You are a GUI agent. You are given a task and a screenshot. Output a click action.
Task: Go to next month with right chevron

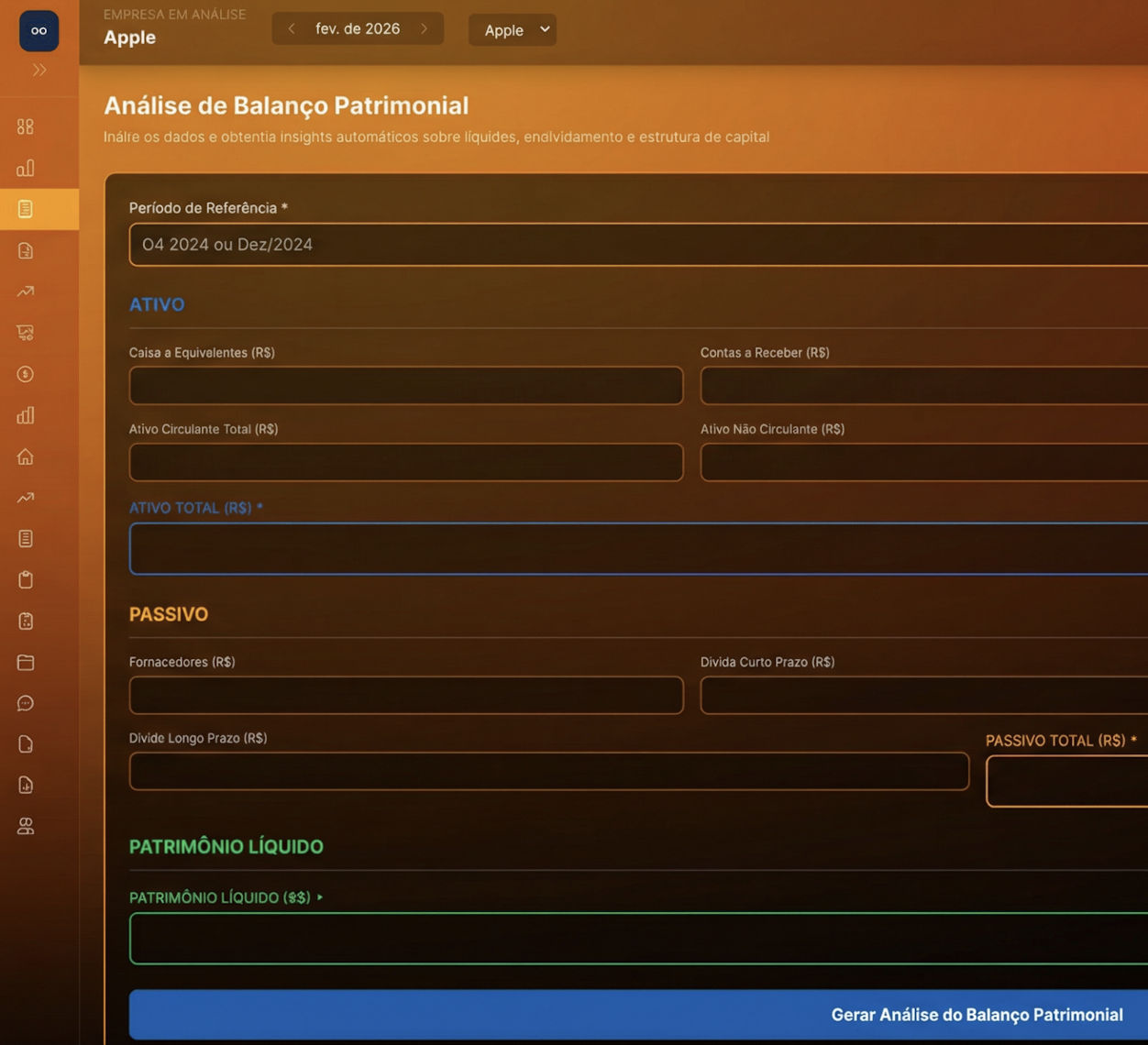pyautogui.click(x=424, y=29)
